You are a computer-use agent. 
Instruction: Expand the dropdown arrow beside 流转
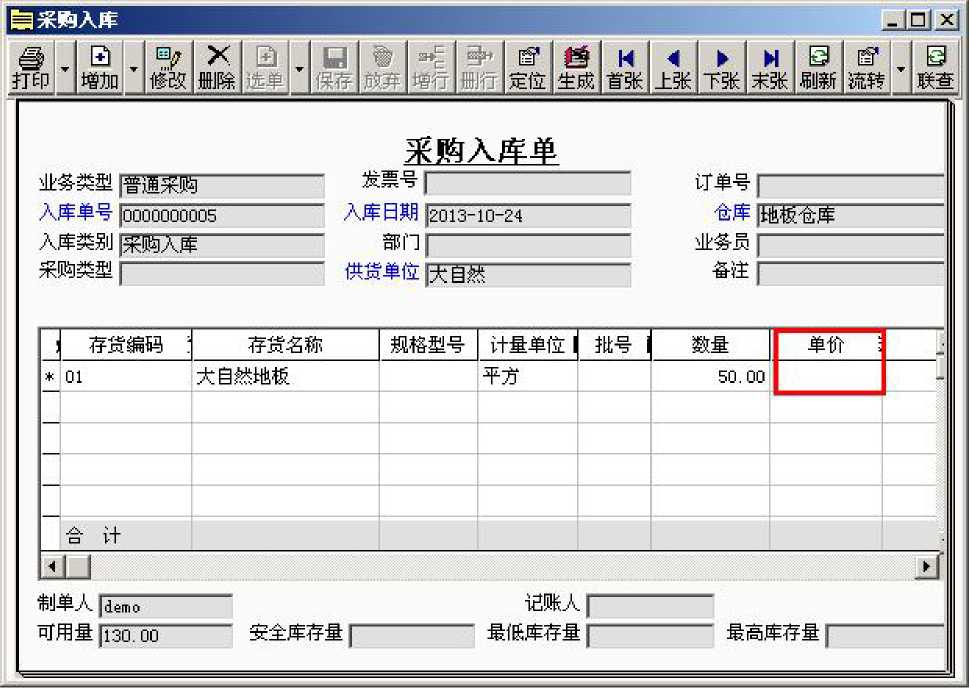(901, 67)
